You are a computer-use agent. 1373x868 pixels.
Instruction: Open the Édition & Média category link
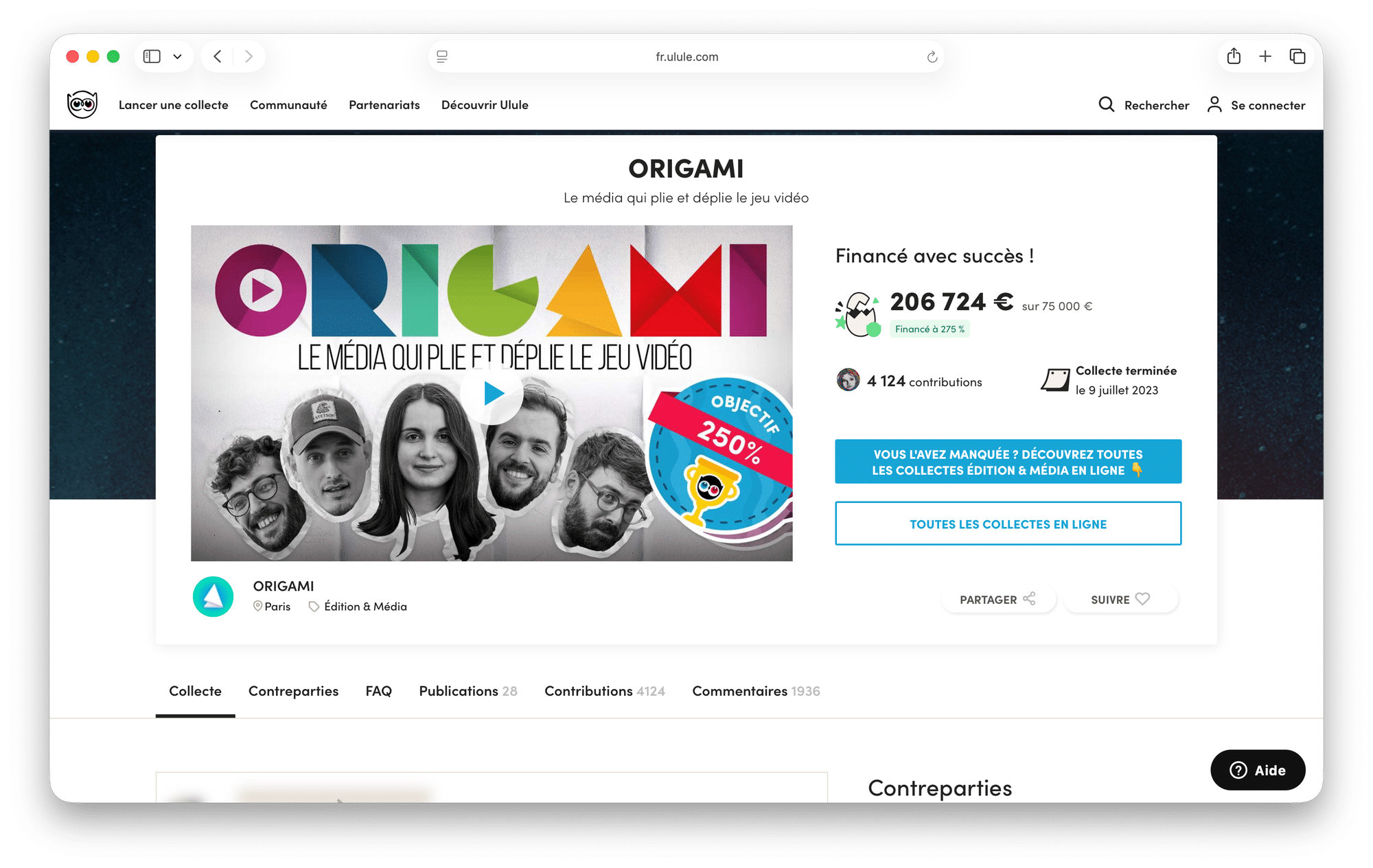[365, 607]
